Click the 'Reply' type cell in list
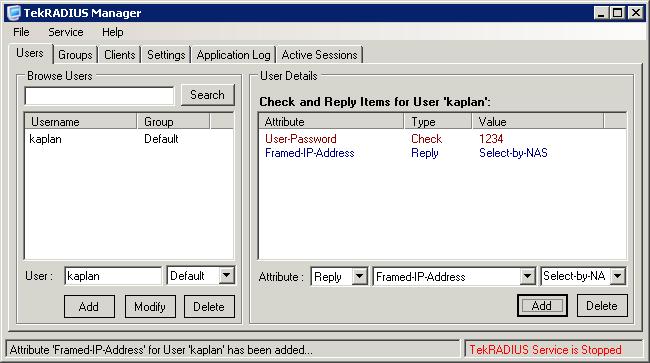 (x=424, y=153)
